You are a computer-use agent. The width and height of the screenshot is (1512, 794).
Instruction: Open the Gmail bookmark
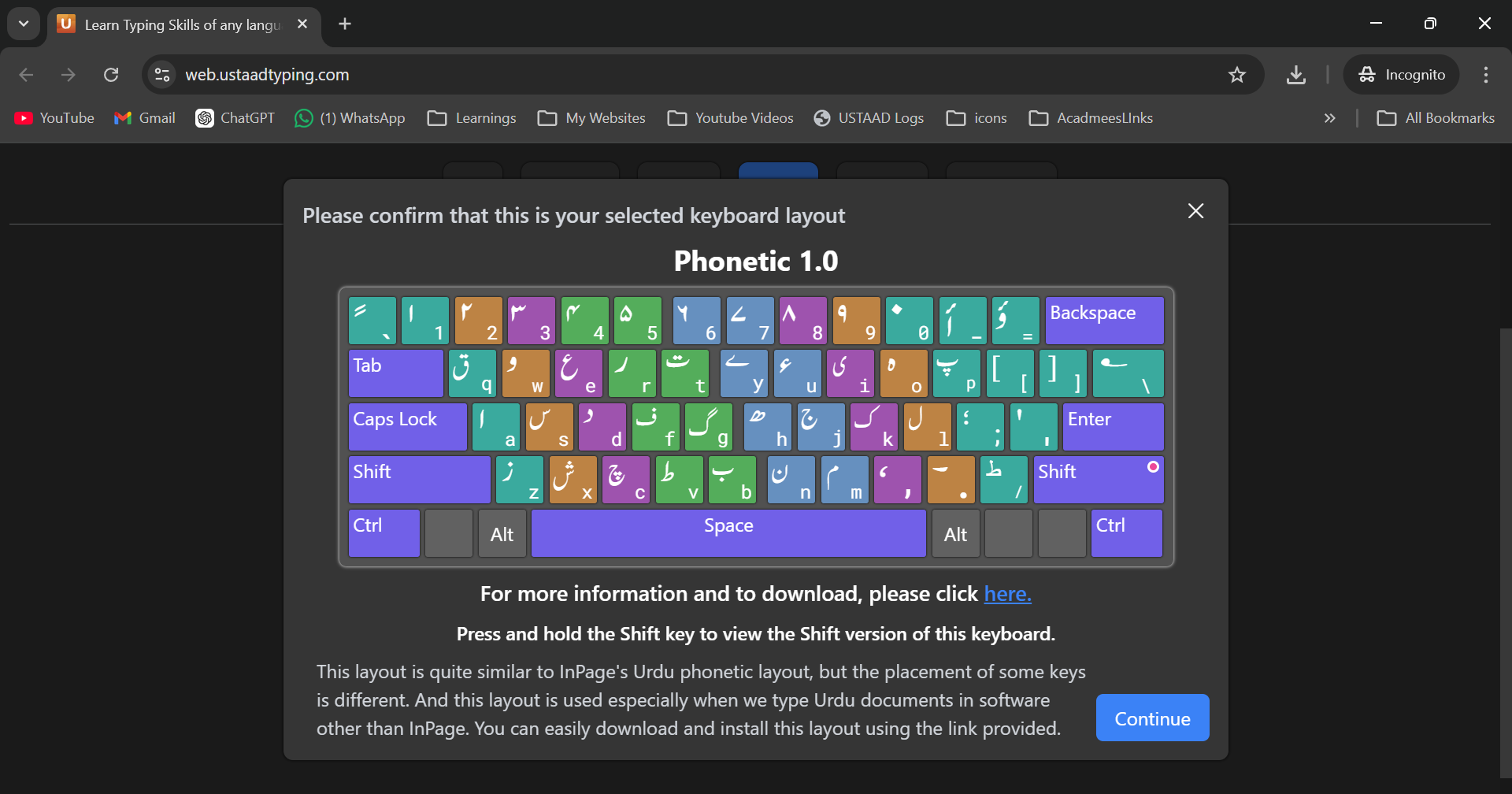tap(145, 118)
